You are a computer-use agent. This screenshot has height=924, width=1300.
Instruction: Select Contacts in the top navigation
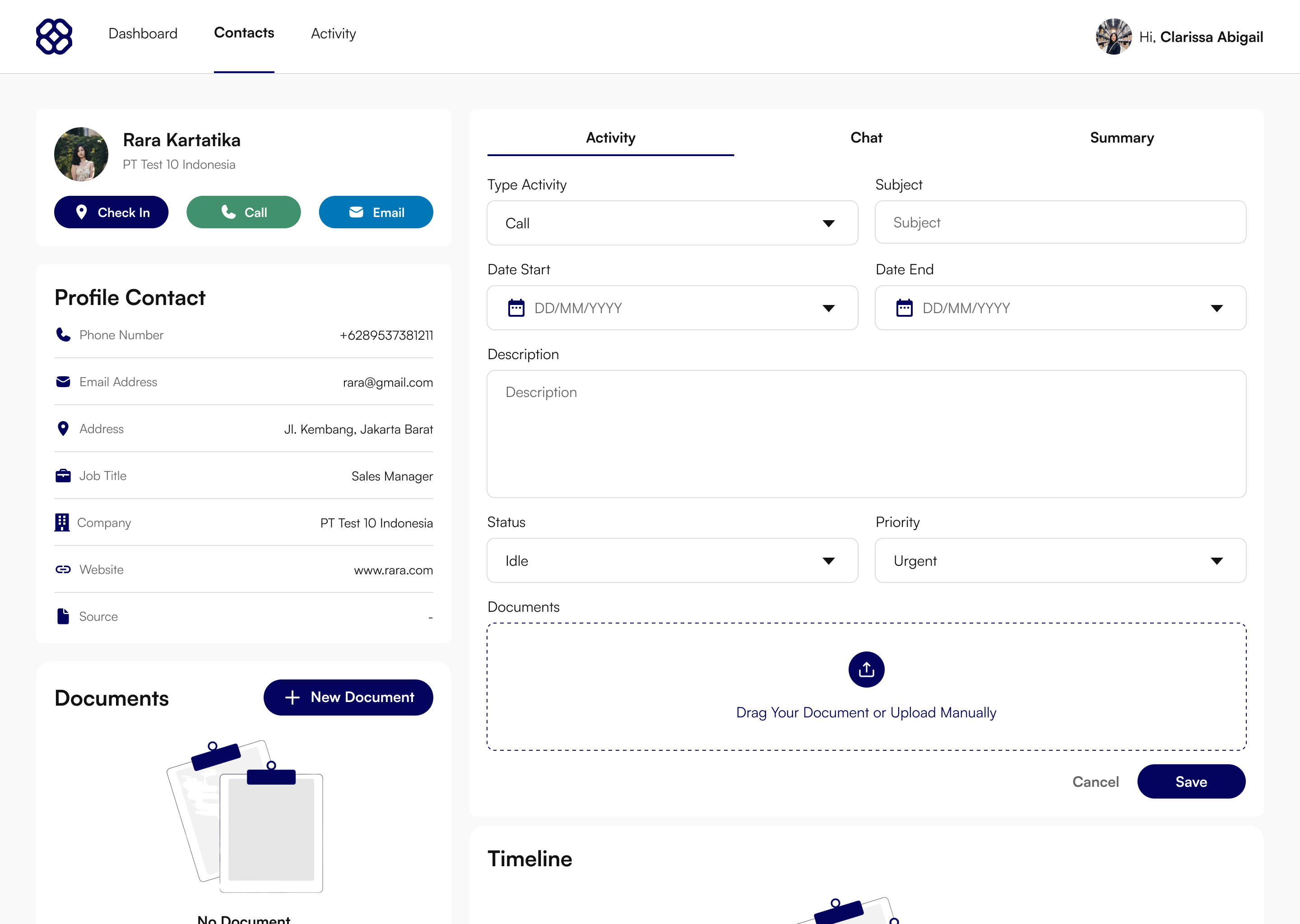pos(244,33)
